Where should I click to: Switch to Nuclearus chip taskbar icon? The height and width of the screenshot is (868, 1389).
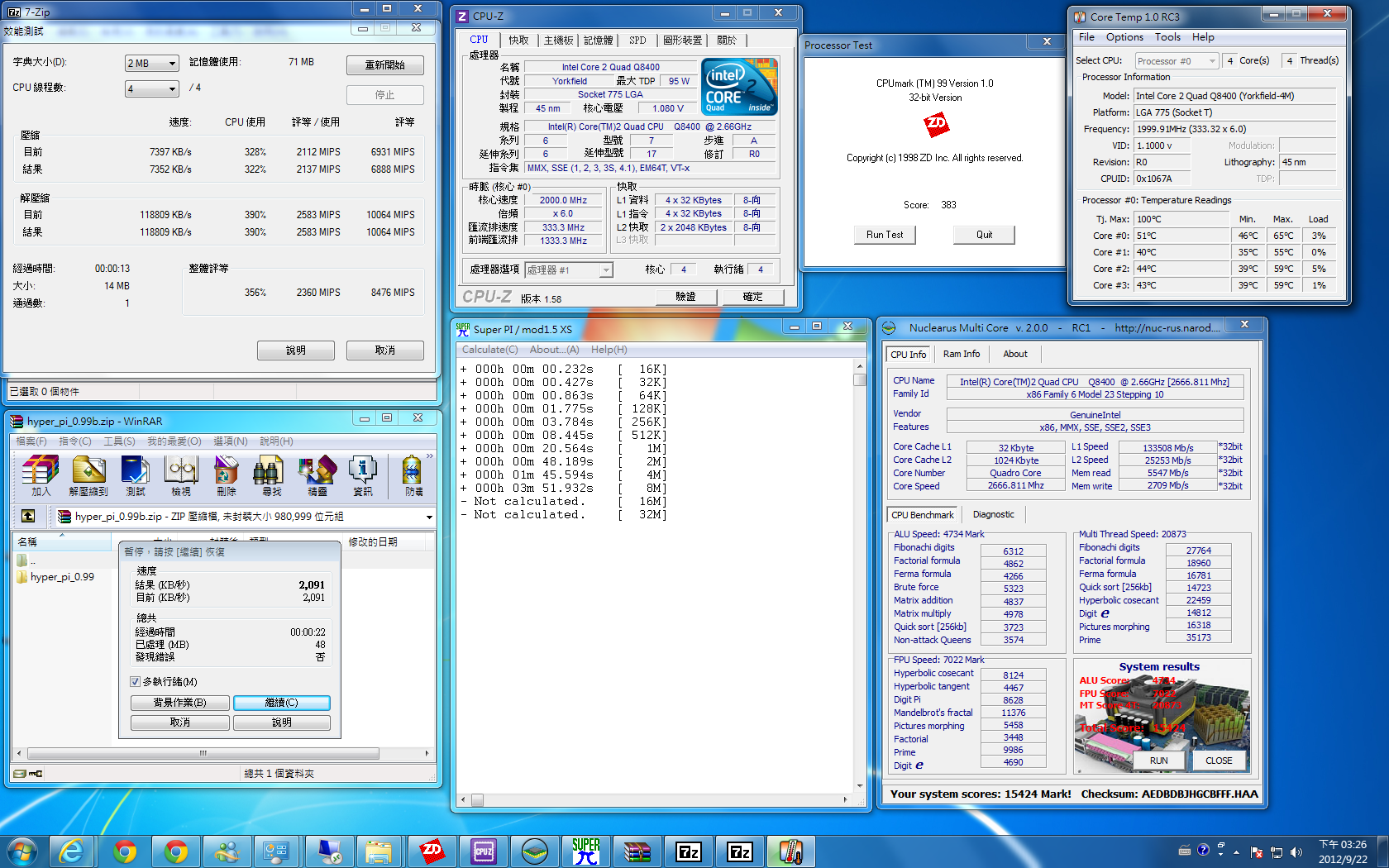[534, 851]
